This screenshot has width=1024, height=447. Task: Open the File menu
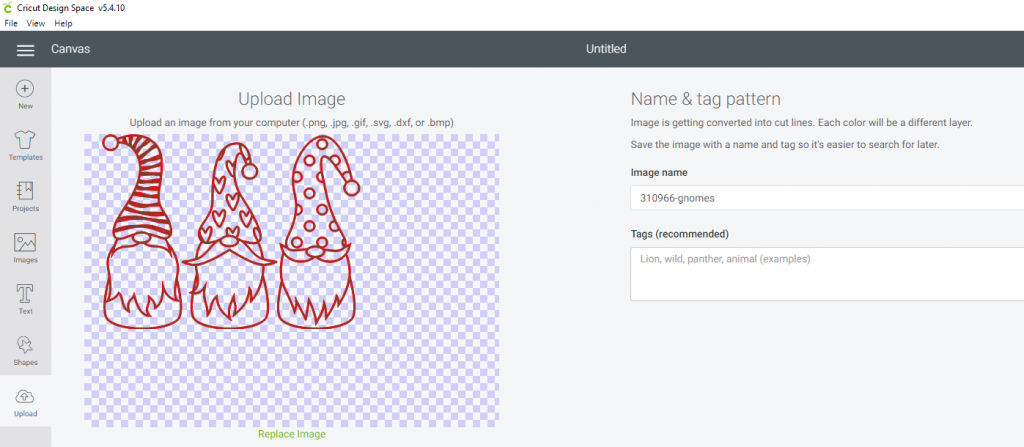[x=10, y=24]
